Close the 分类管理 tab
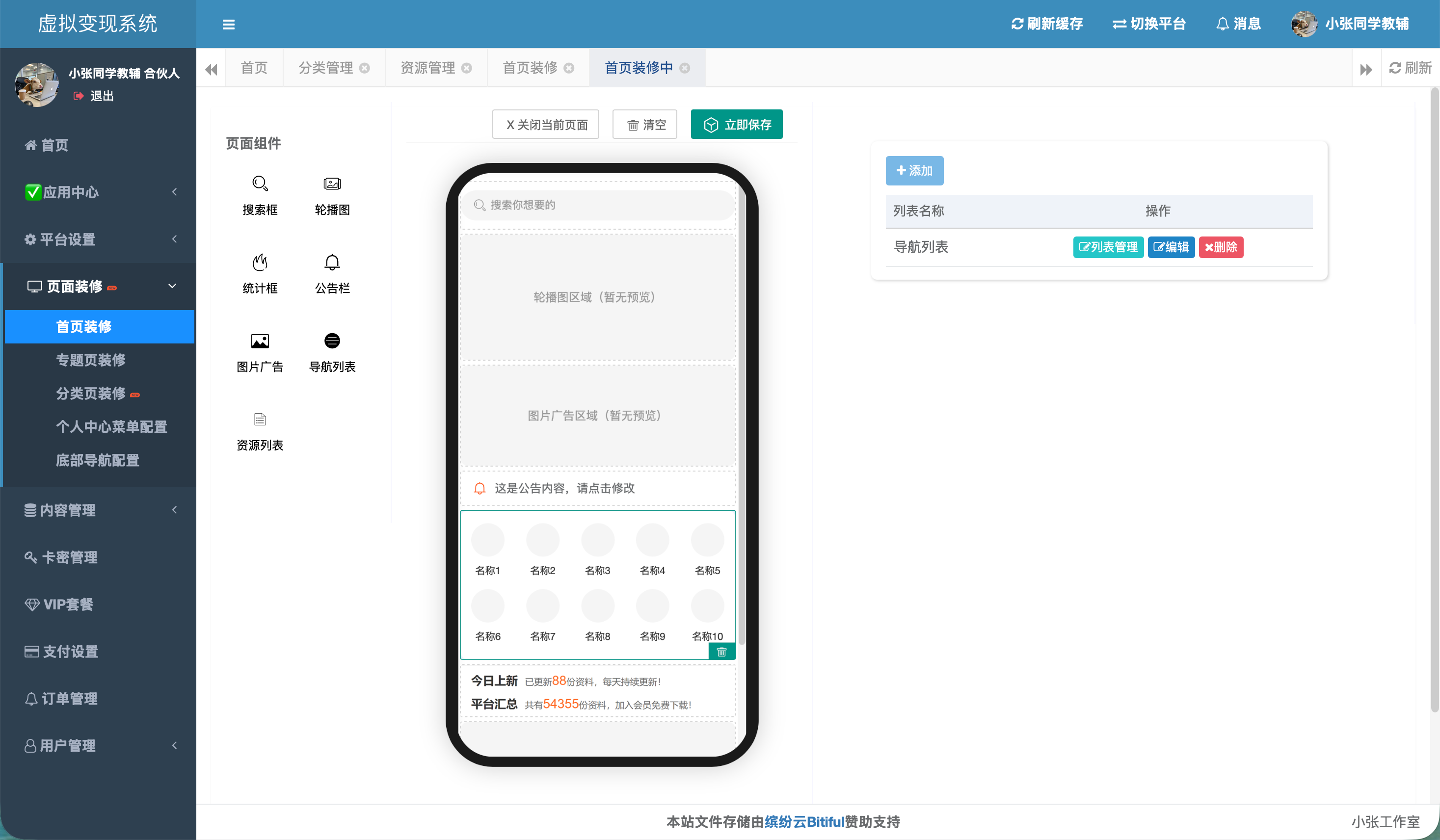This screenshot has height=840, width=1440. click(x=365, y=68)
